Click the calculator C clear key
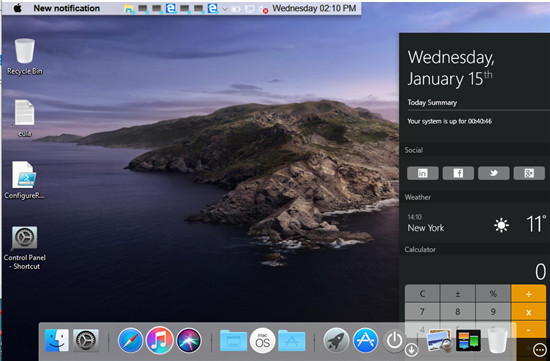 point(422,294)
